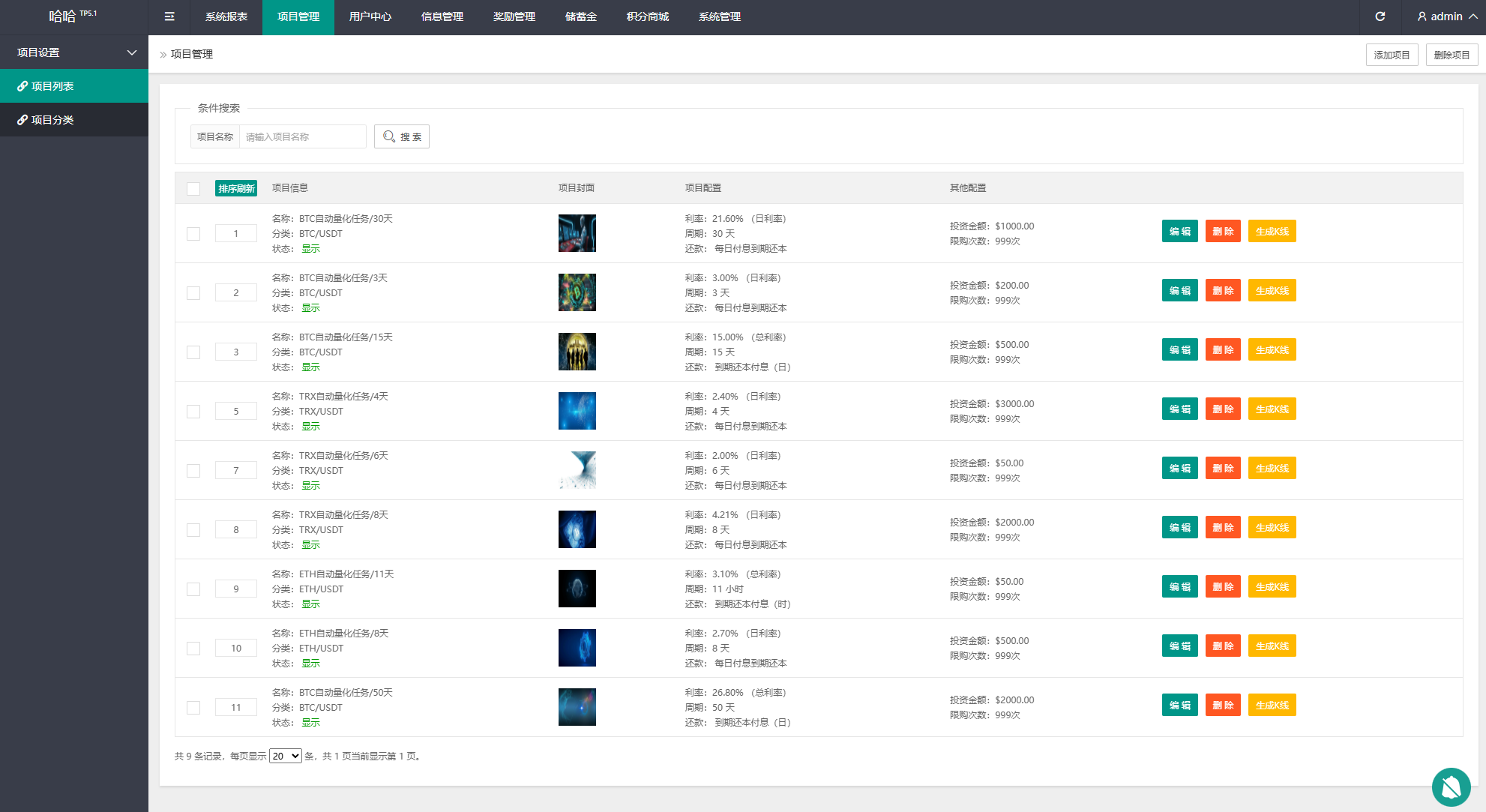
Task: Collapse the 项目设置 sidebar section
Action: [x=132, y=52]
